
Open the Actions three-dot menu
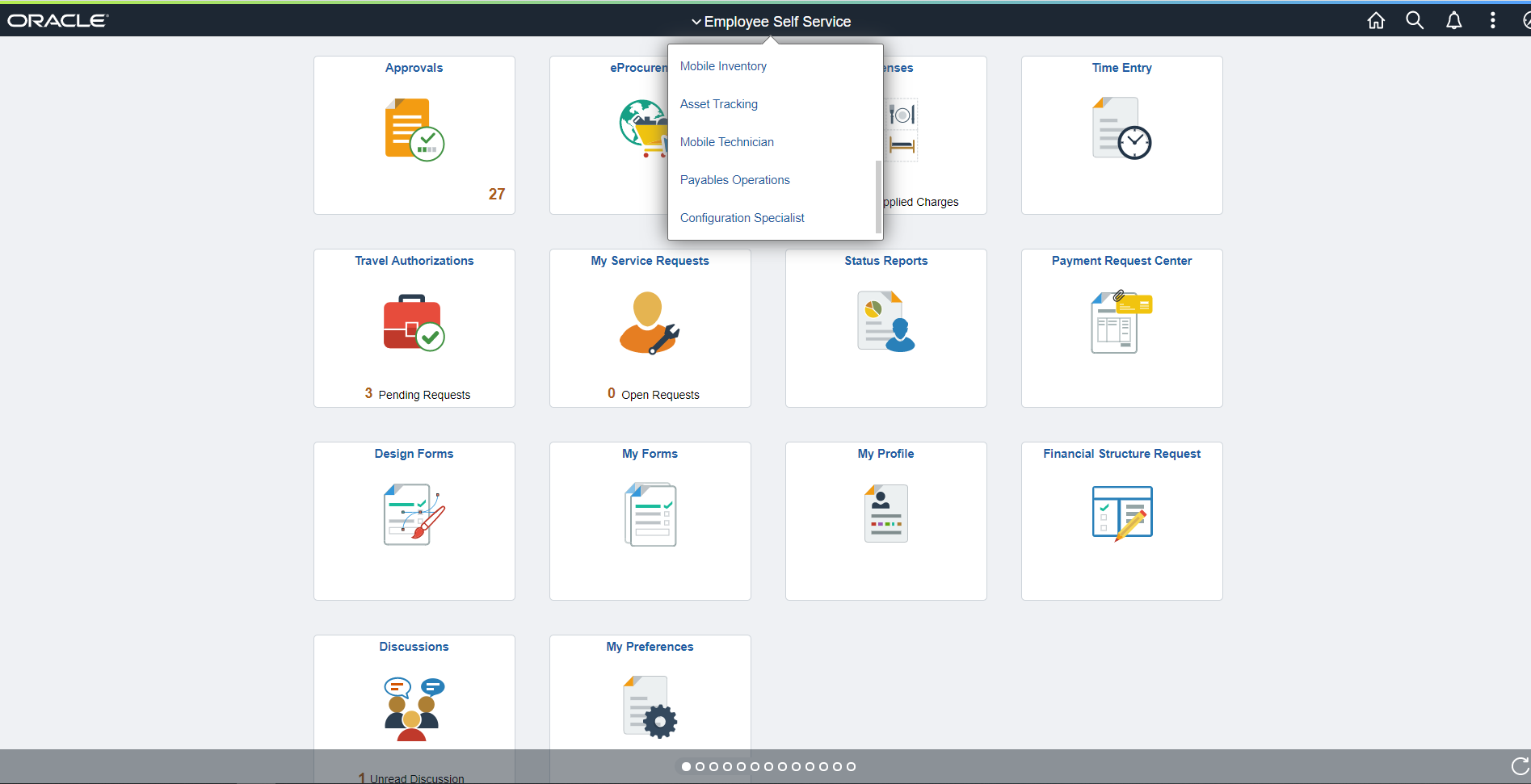1492,21
